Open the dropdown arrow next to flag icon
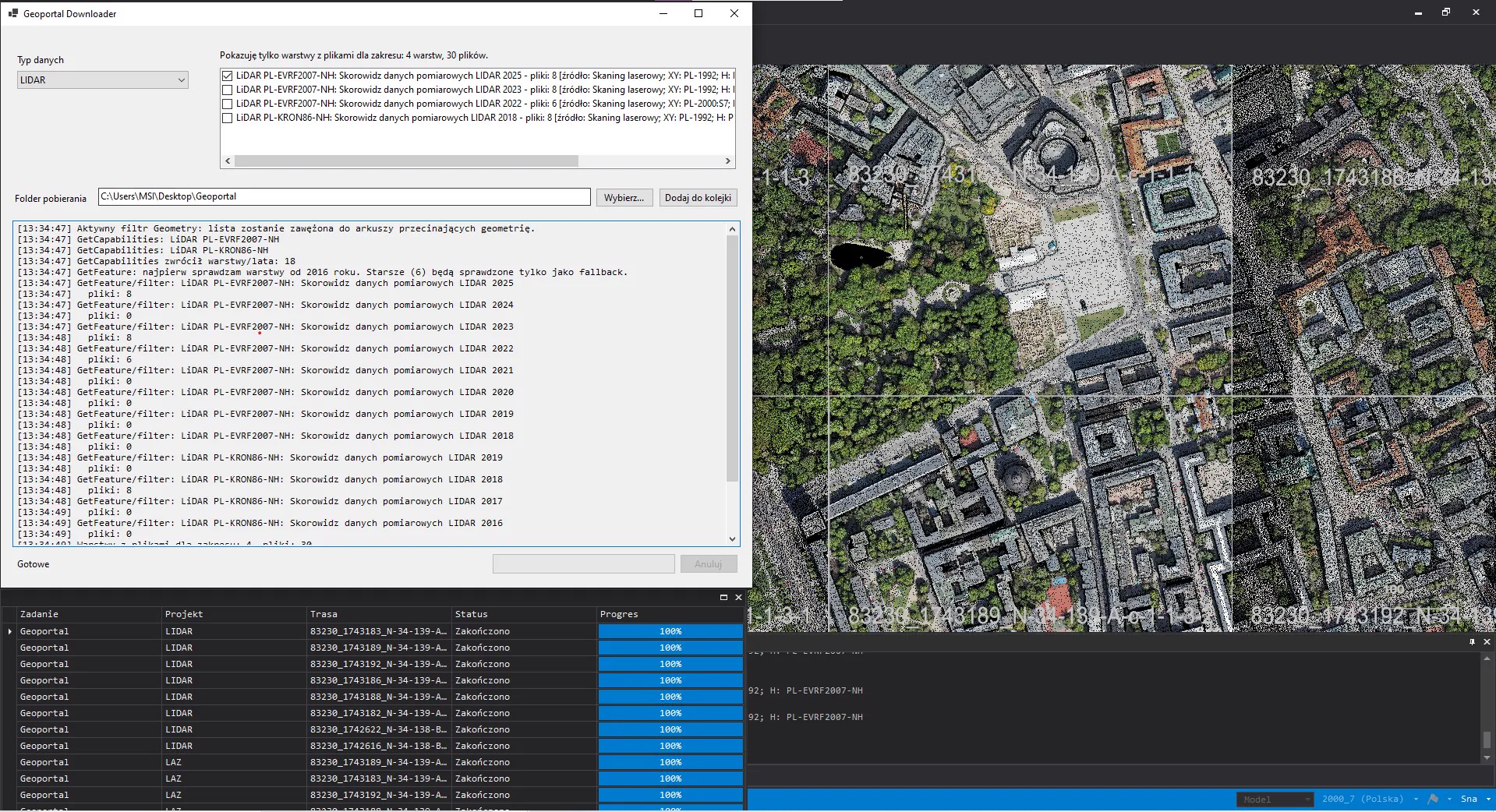The image size is (1496, 812). (1449, 799)
